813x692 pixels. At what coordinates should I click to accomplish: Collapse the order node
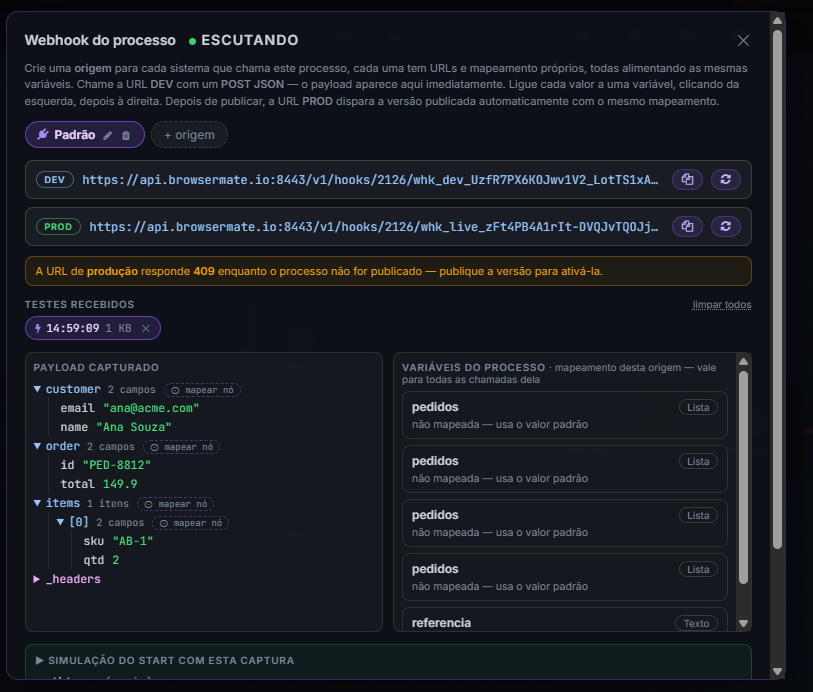coord(37,446)
